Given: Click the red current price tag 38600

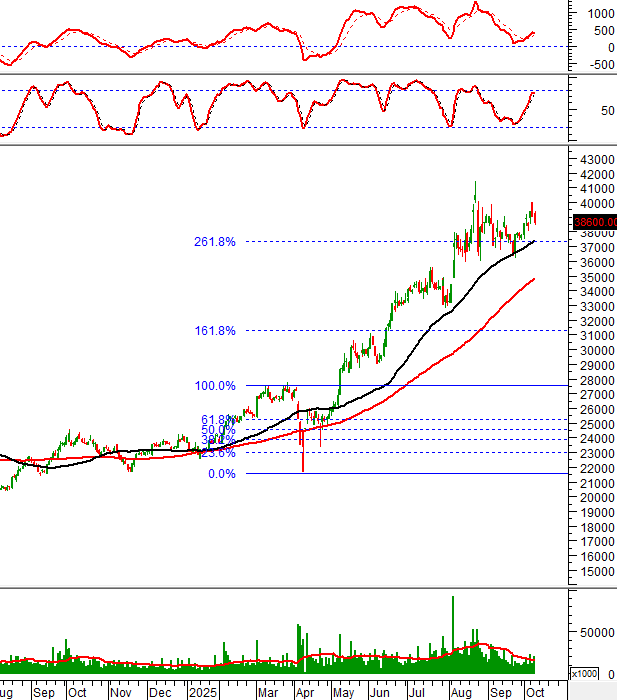Looking at the screenshot, I should (x=594, y=223).
